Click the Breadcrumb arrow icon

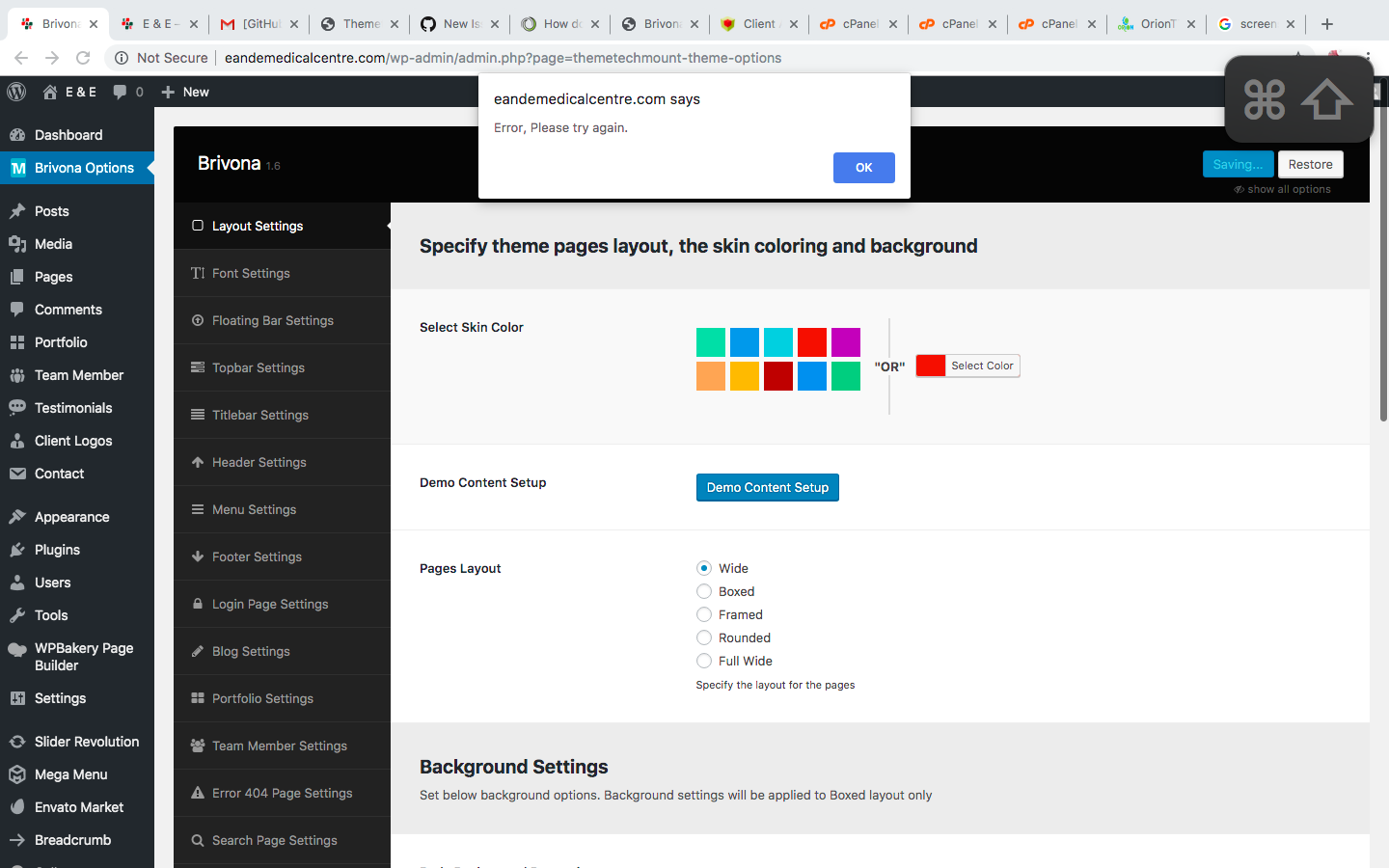pos(17,840)
